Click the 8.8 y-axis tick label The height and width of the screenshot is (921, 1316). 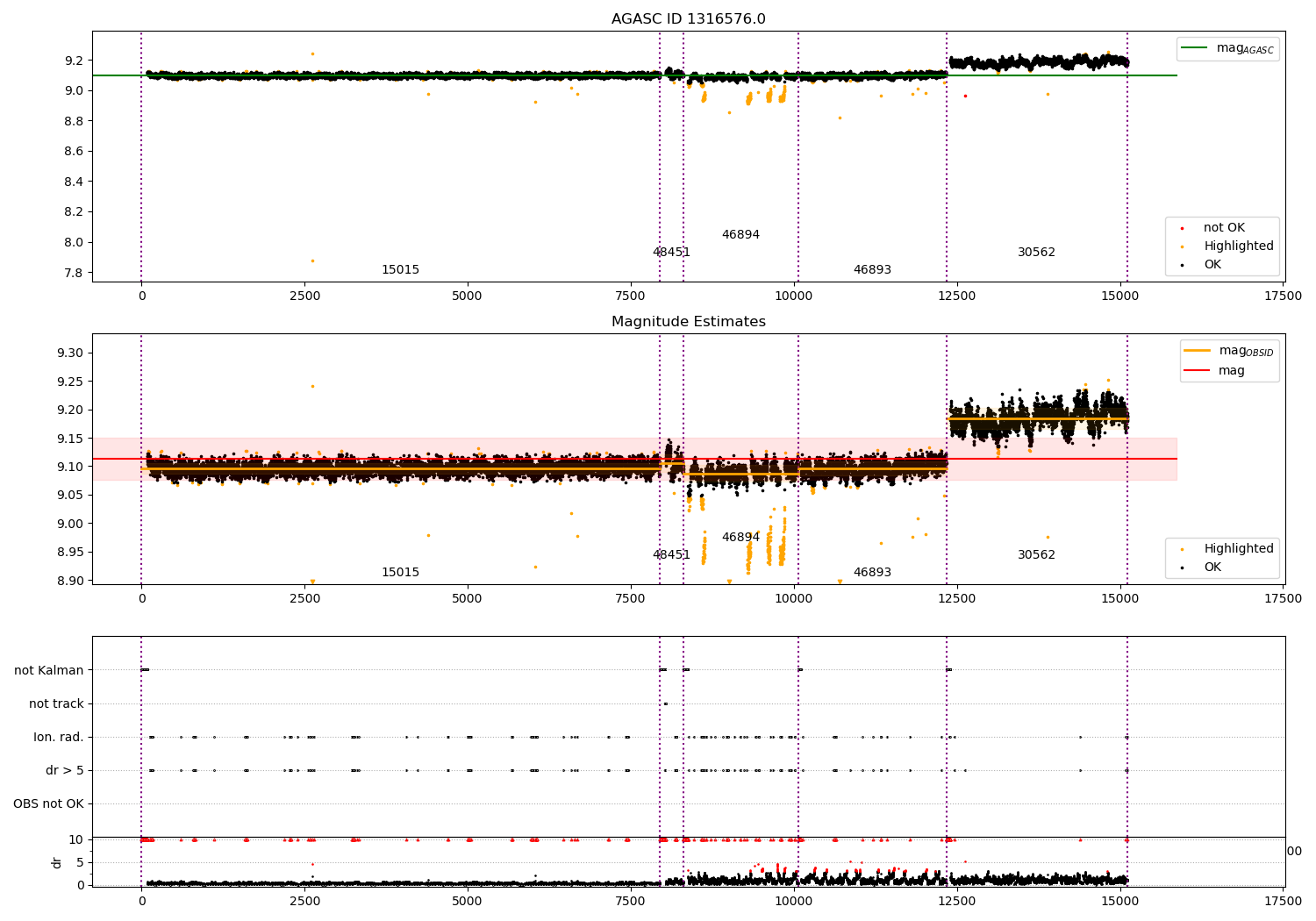click(x=74, y=121)
